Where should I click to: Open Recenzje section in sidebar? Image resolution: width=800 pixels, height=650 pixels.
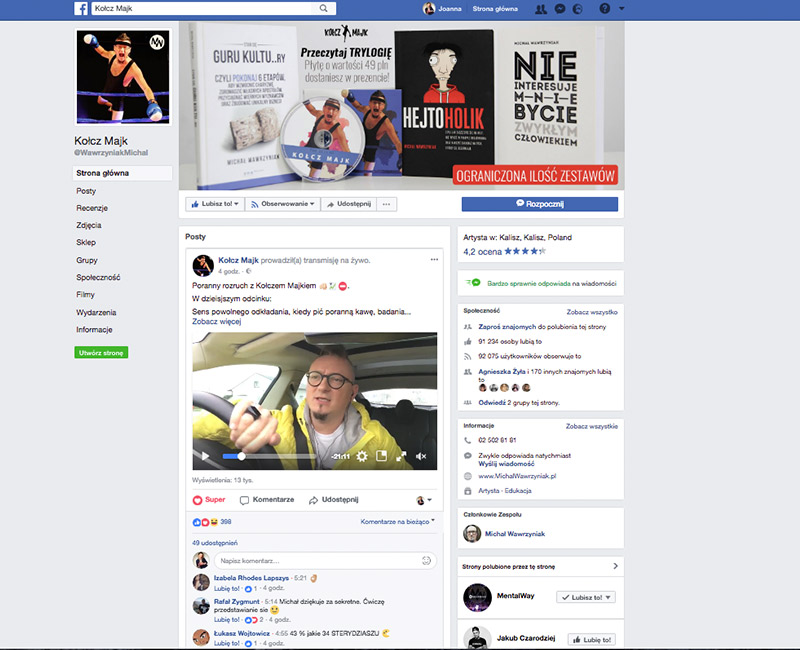point(92,208)
